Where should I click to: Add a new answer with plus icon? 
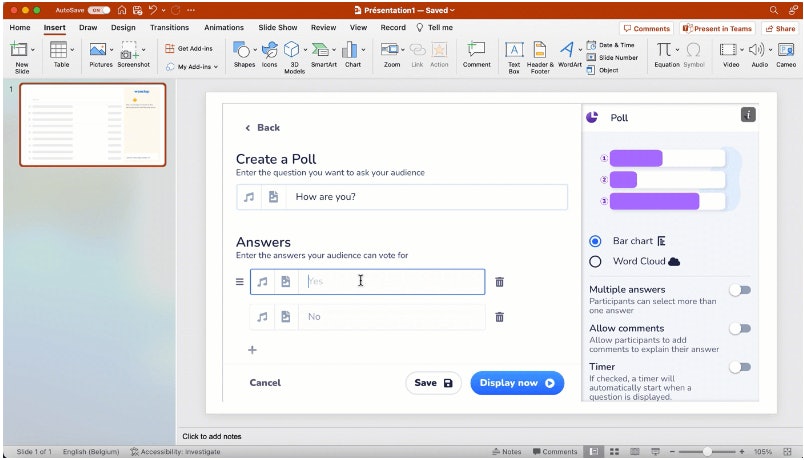point(252,350)
